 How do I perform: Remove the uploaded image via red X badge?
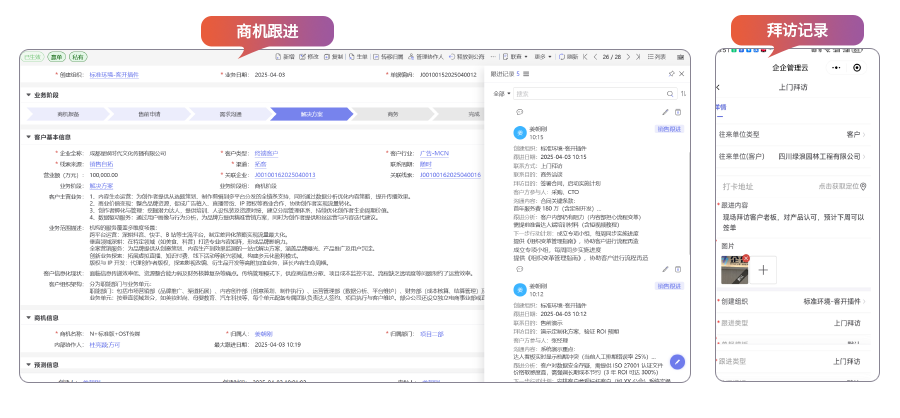click(x=743, y=259)
